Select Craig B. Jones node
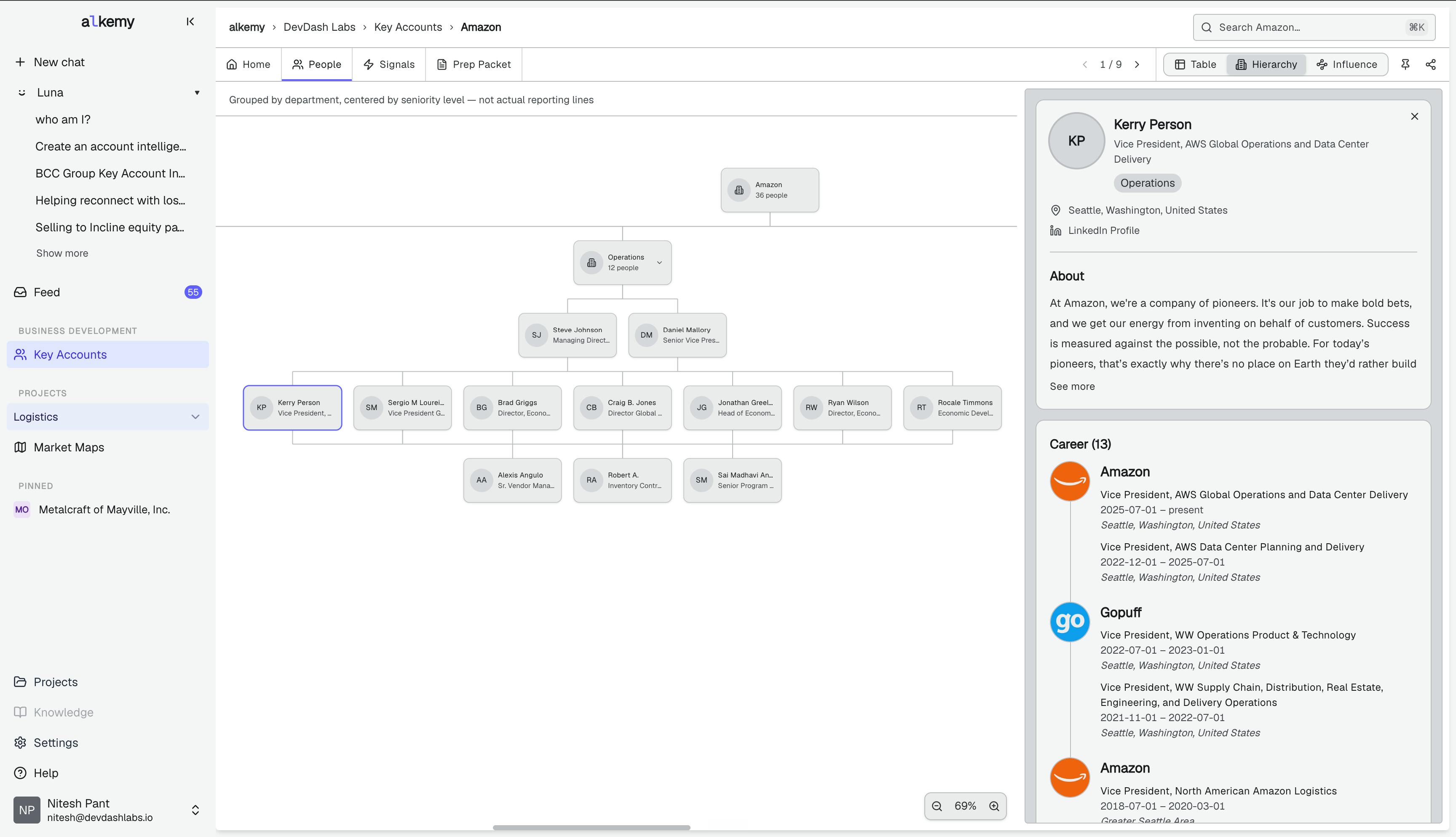 point(622,408)
